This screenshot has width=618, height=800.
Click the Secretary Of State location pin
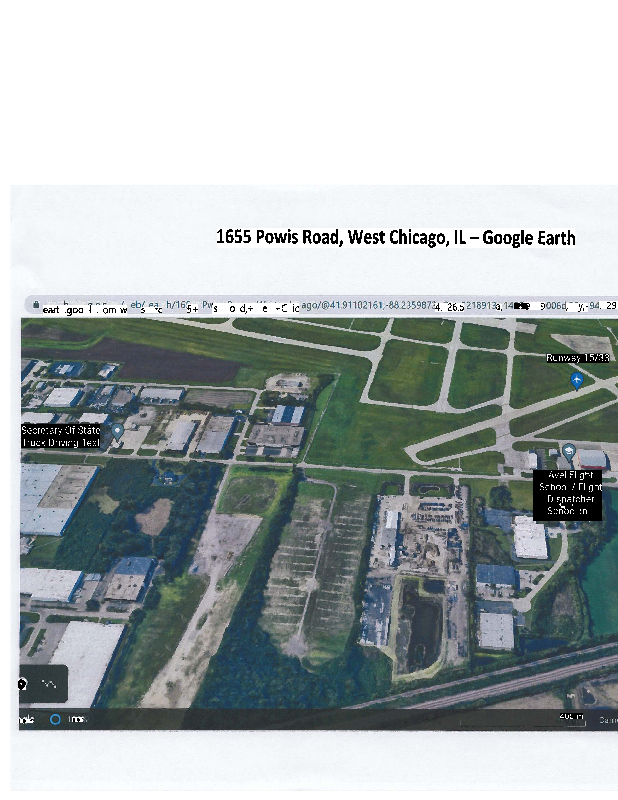click(x=117, y=431)
